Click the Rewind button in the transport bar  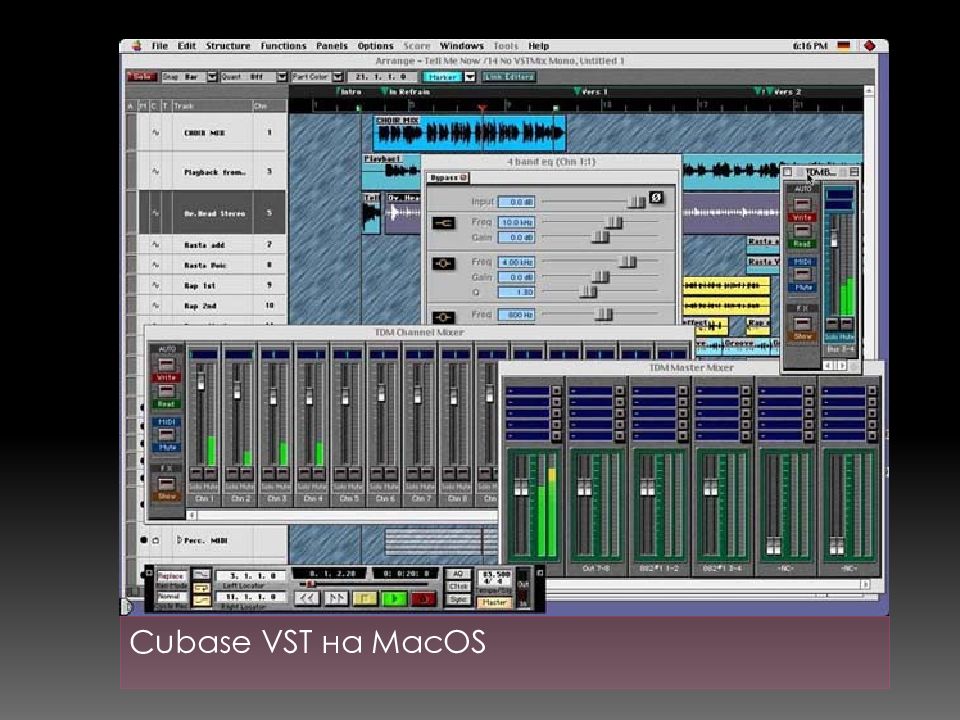tap(307, 598)
